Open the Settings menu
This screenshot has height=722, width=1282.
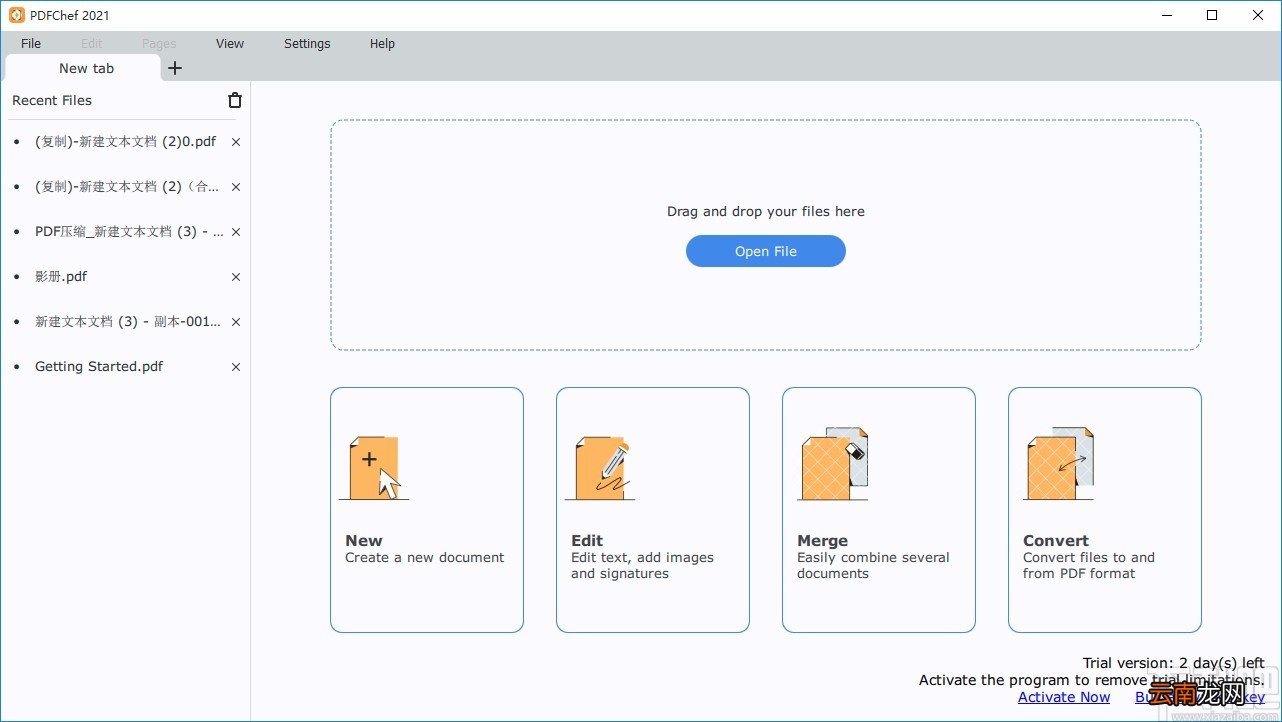[307, 44]
